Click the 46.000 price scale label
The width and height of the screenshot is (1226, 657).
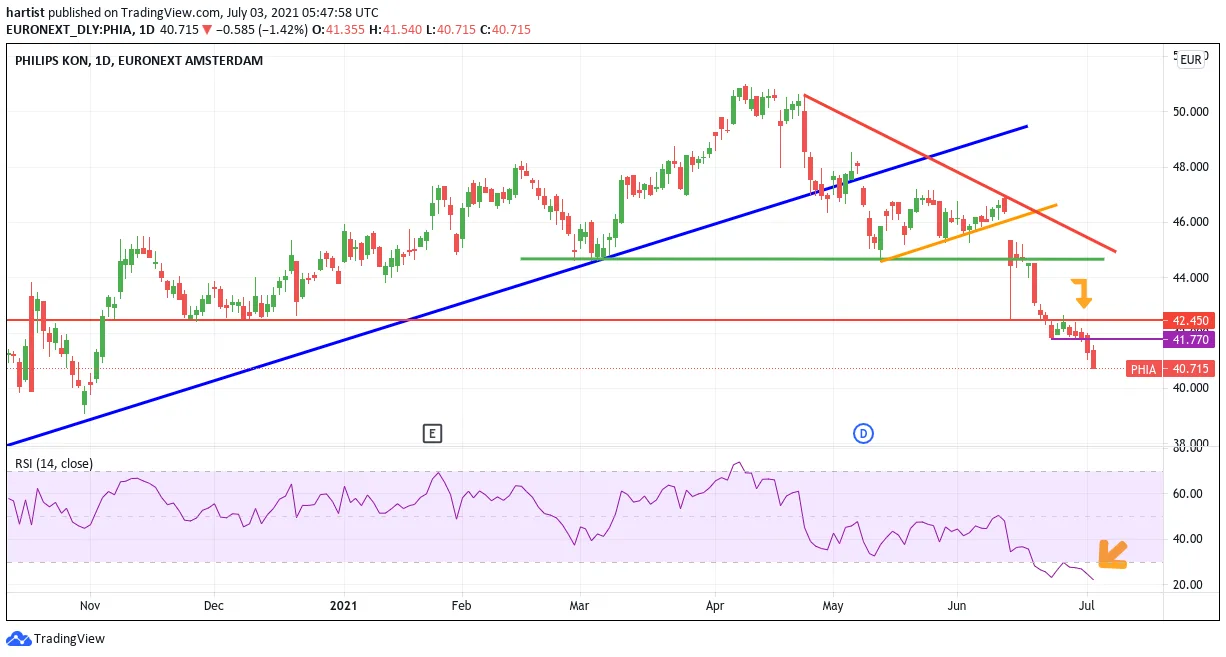[1190, 222]
